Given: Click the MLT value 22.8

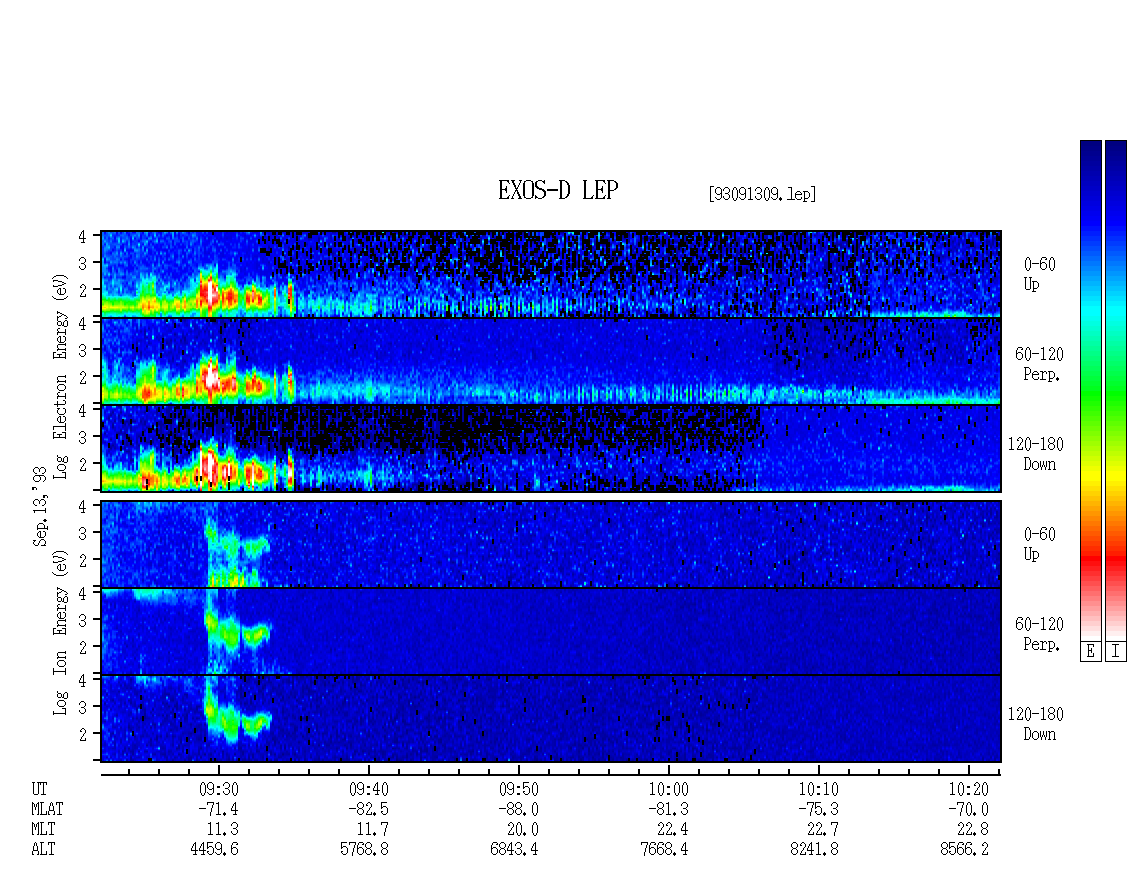Looking at the screenshot, I should [x=972, y=830].
